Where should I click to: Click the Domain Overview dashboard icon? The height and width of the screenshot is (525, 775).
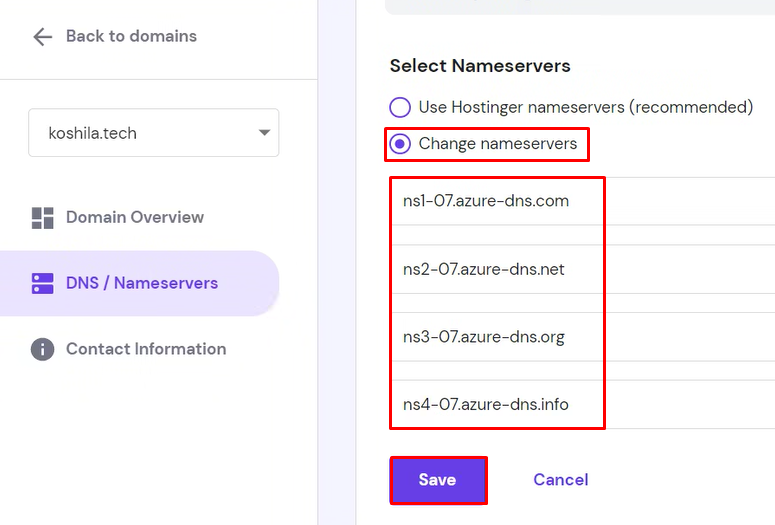43,218
